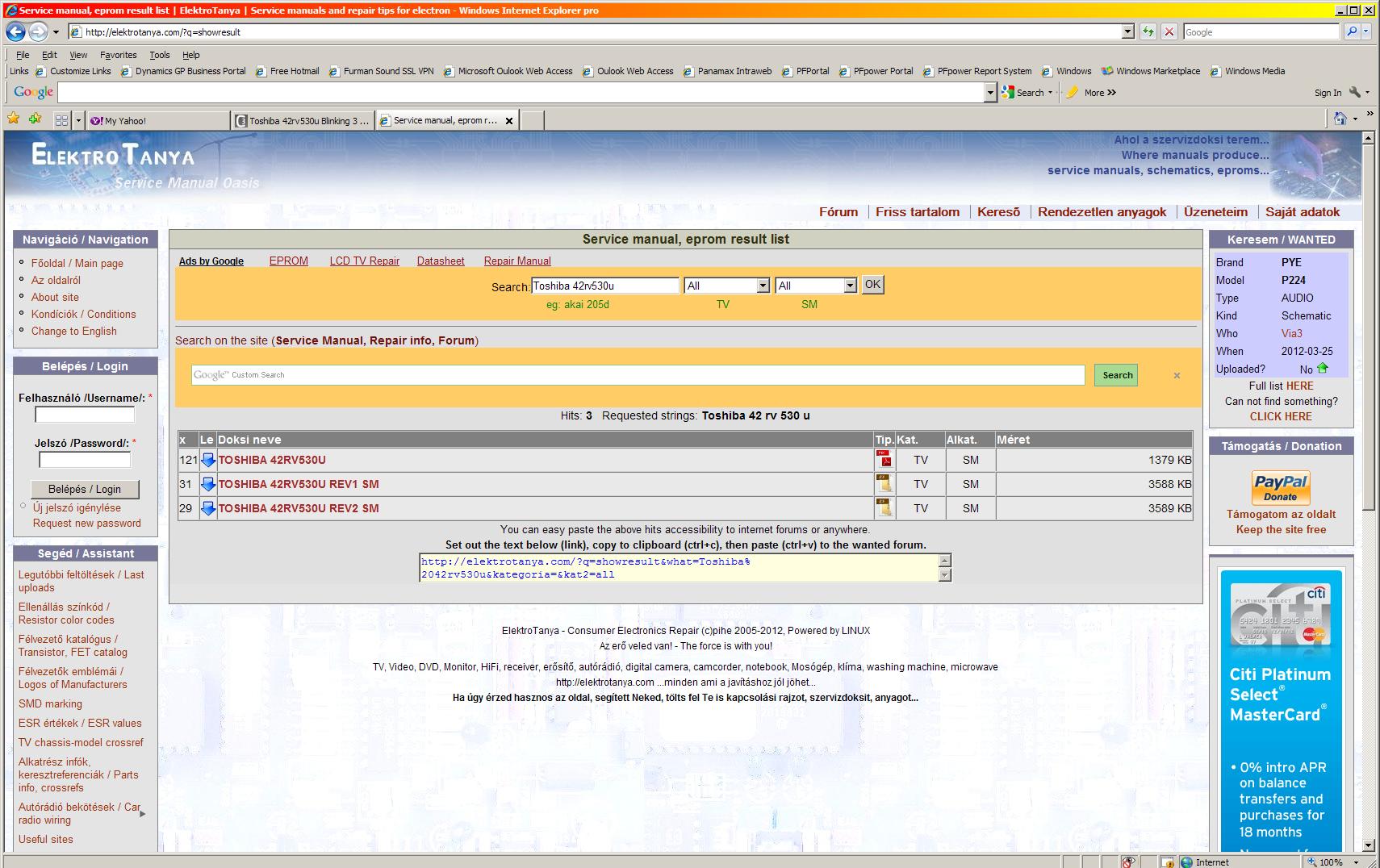Open the LCD TV Repair ad link
Image resolution: width=1380 pixels, height=868 pixels.
(x=365, y=261)
